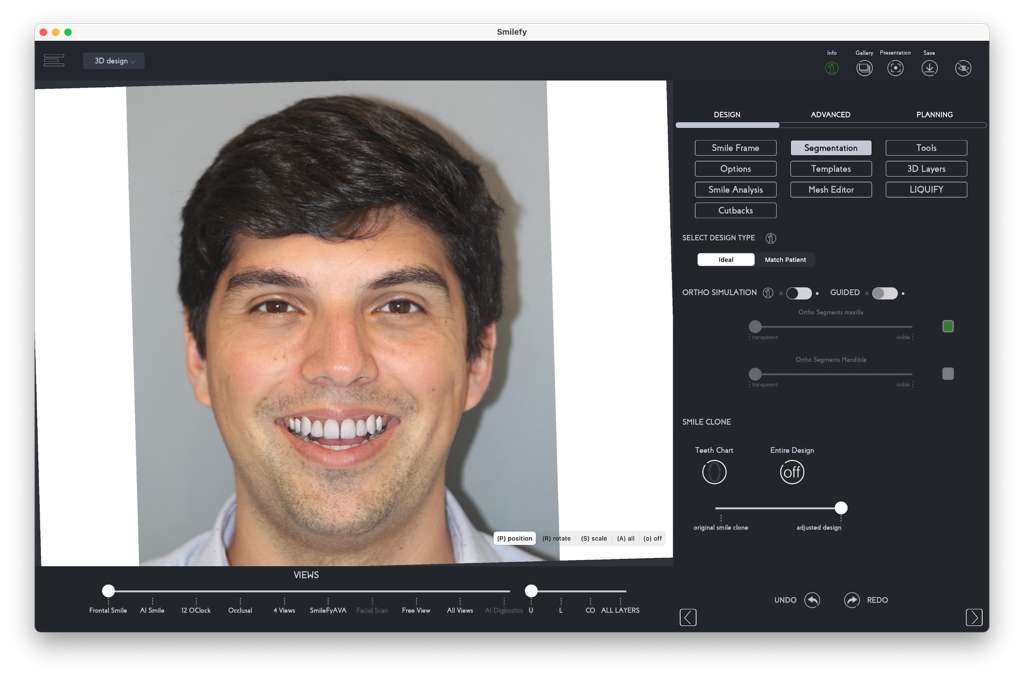Click the Info icon in top toolbar
Viewport: 1024px width, 678px height.
[x=832, y=68]
